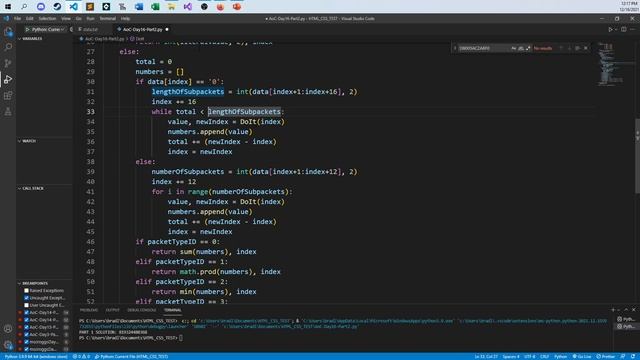Open the Run menu
The width and height of the screenshot is (640, 360).
tap(91, 18)
